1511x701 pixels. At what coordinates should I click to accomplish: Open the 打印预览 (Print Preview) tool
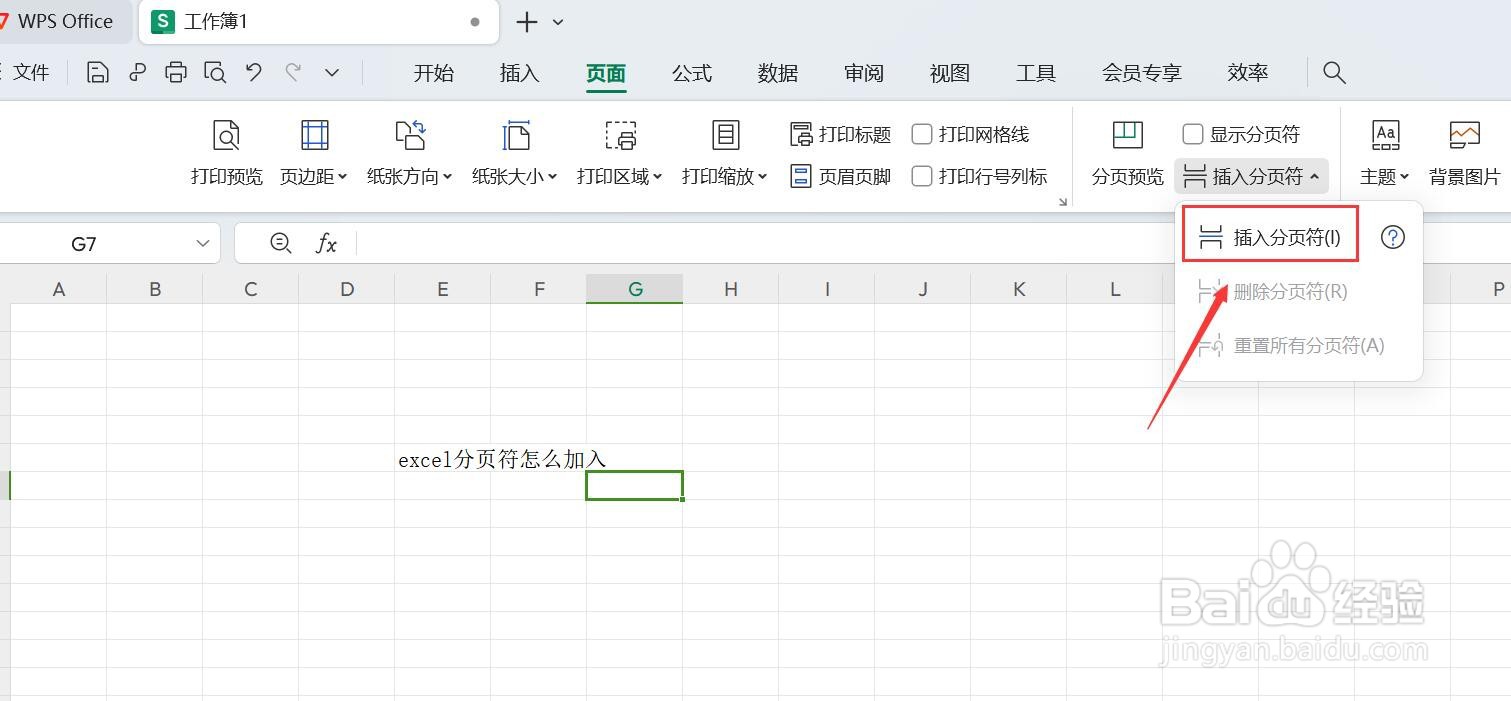(226, 152)
